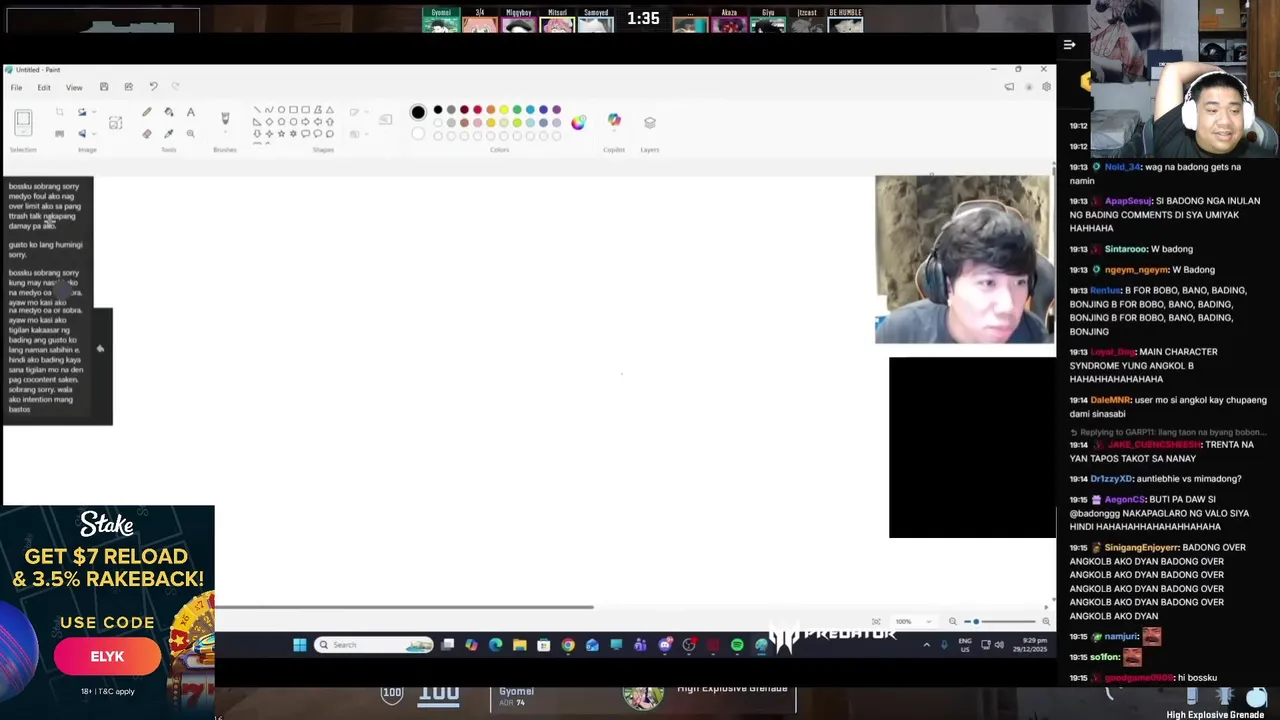This screenshot has height=720, width=1280.
Task: Click the volume speaker tray icon
Action: (x=999, y=645)
